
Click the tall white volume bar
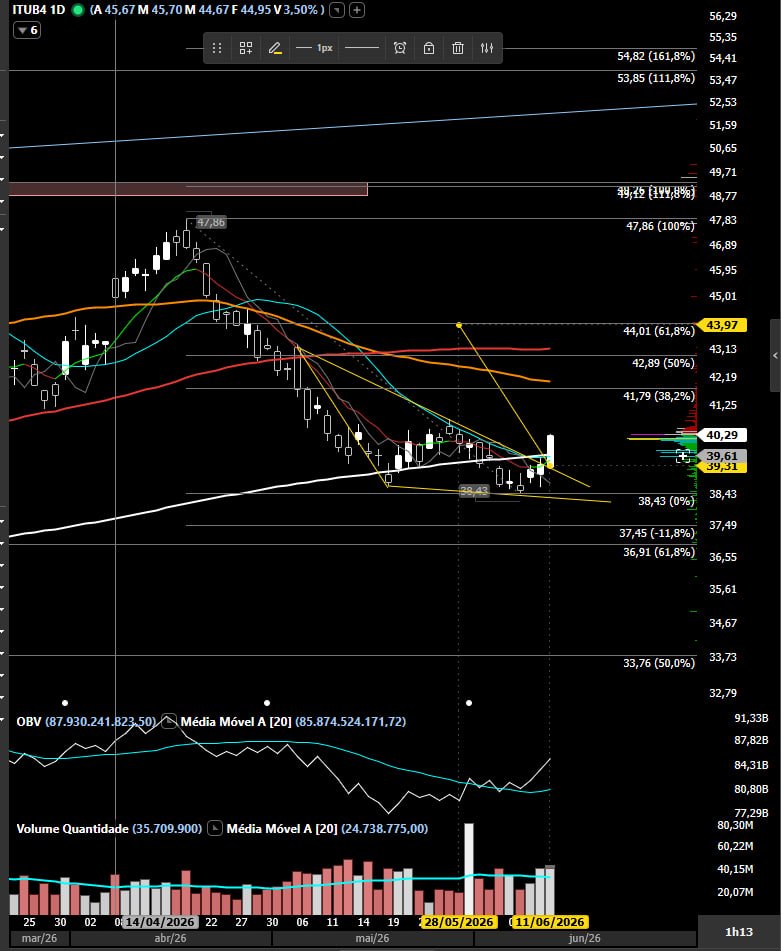point(469,869)
